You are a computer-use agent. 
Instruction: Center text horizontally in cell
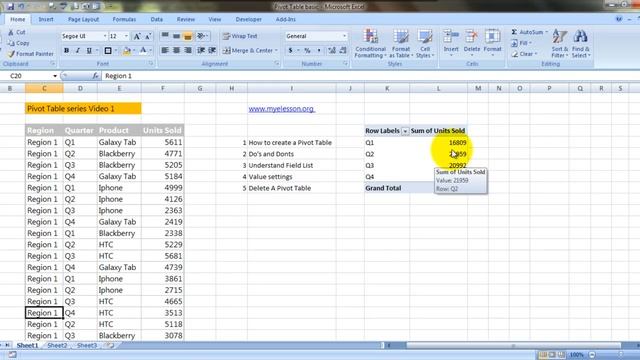pos(176,50)
